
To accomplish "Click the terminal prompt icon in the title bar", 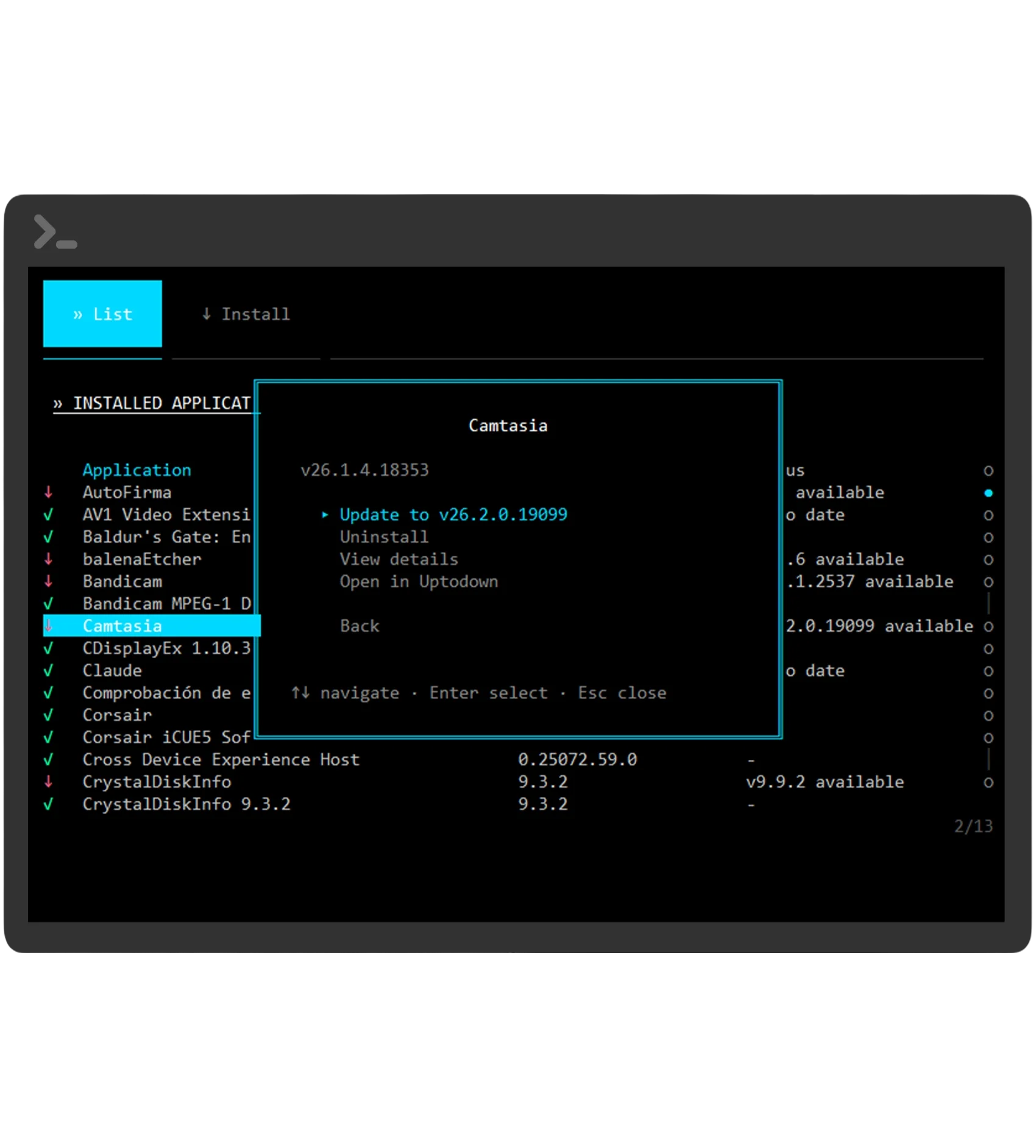I will click(x=55, y=232).
